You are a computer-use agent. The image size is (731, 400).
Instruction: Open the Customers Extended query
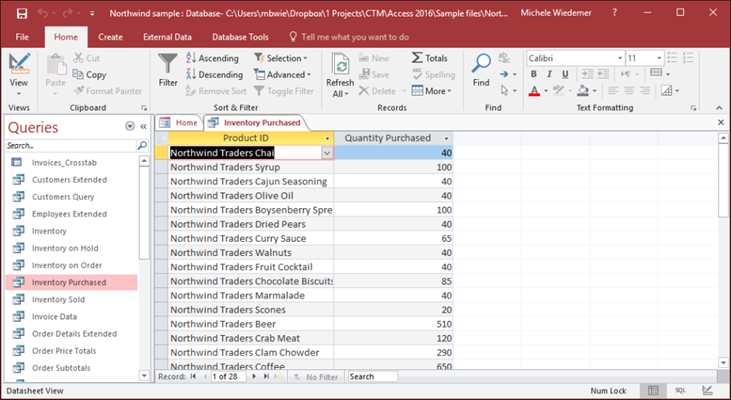tap(69, 179)
